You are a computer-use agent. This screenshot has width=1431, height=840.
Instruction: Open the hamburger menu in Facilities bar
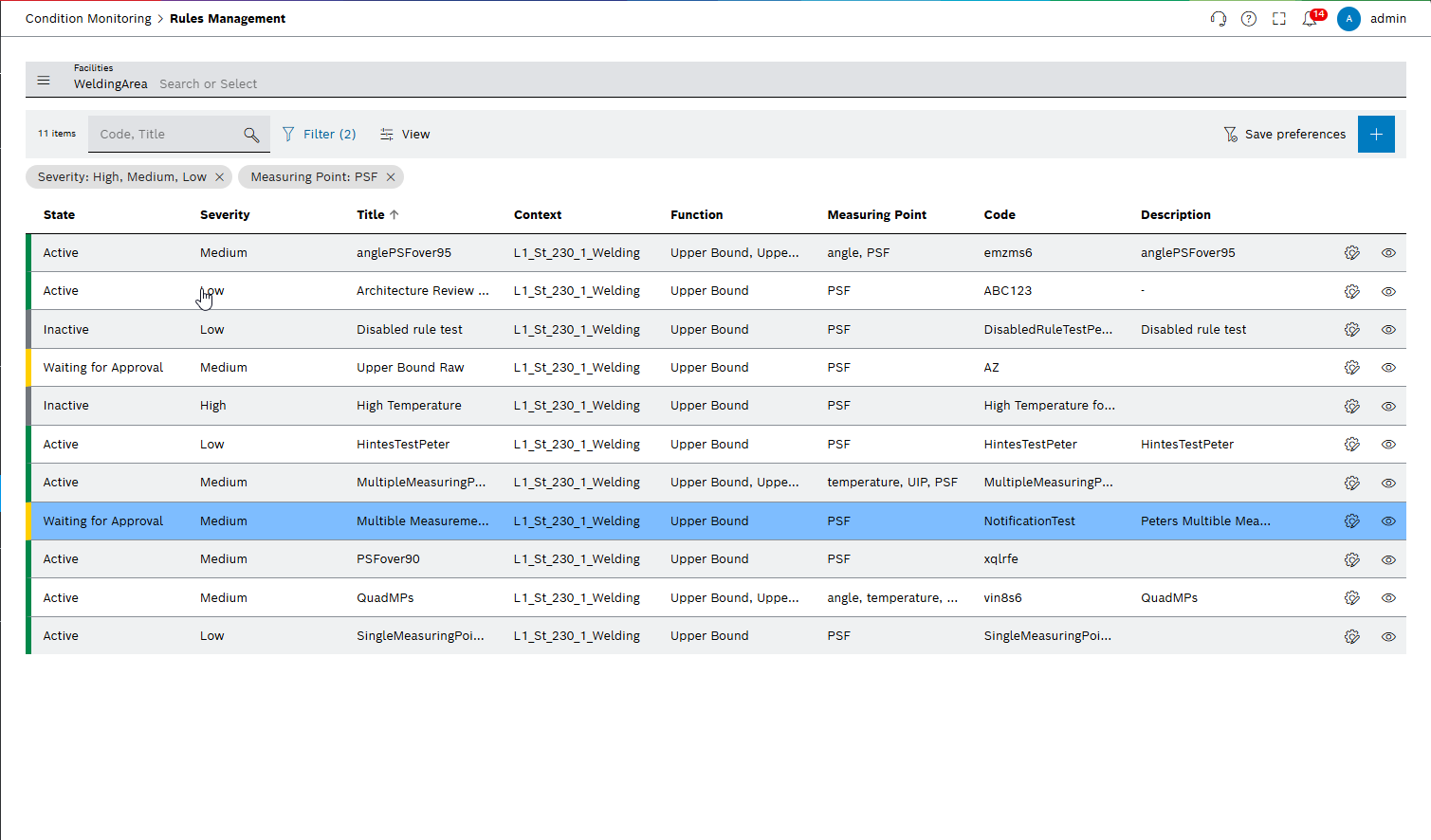(44, 81)
